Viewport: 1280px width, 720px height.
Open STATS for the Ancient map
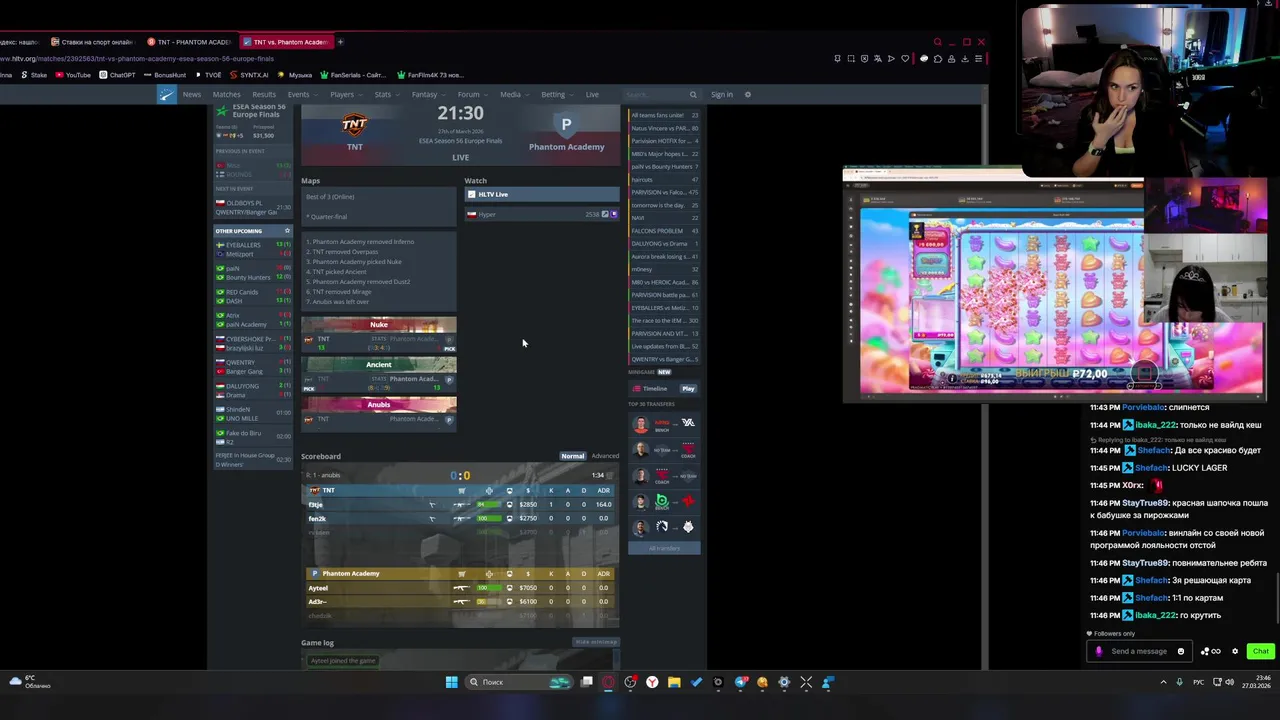click(x=379, y=379)
